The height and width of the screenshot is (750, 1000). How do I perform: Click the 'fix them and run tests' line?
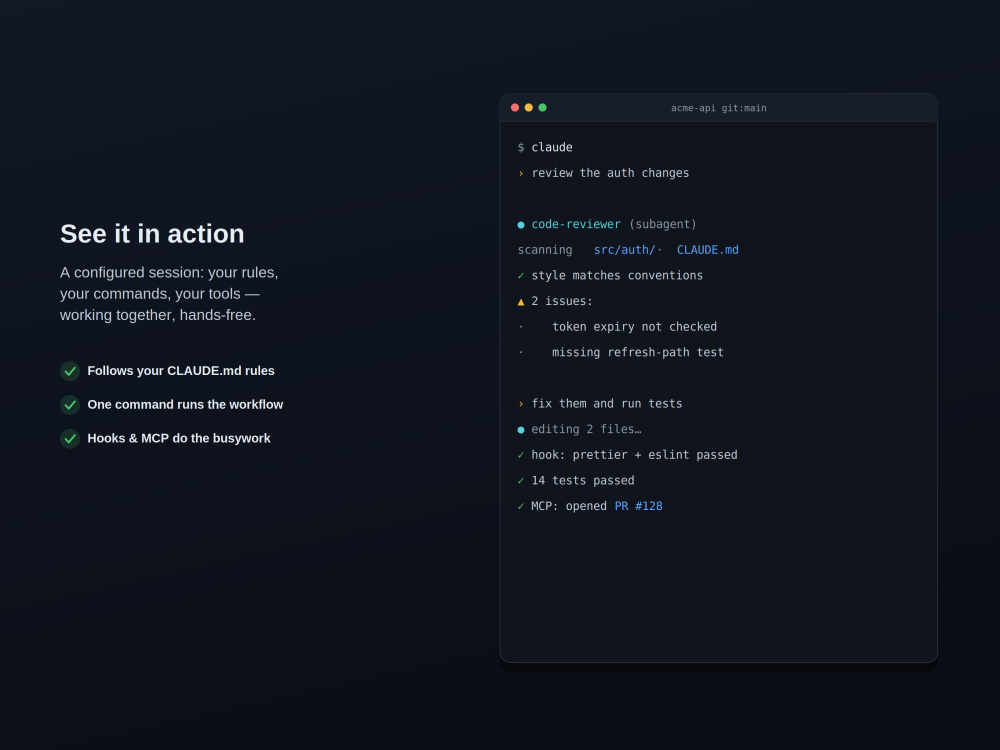coord(607,404)
